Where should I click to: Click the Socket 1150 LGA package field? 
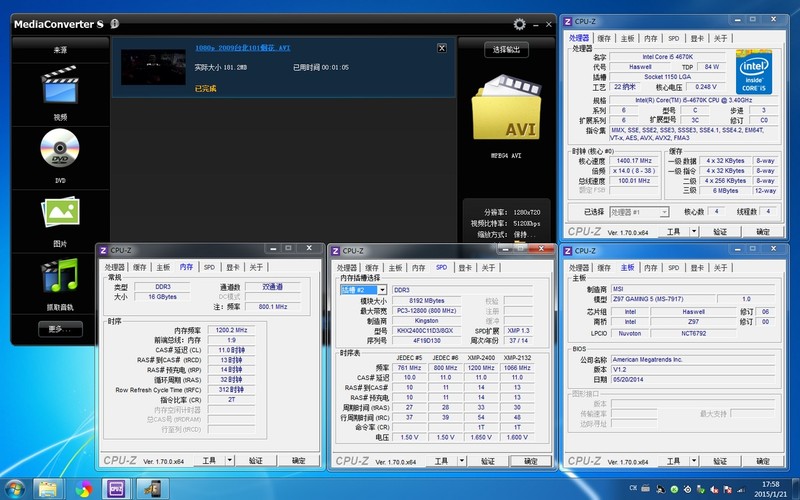click(667, 77)
